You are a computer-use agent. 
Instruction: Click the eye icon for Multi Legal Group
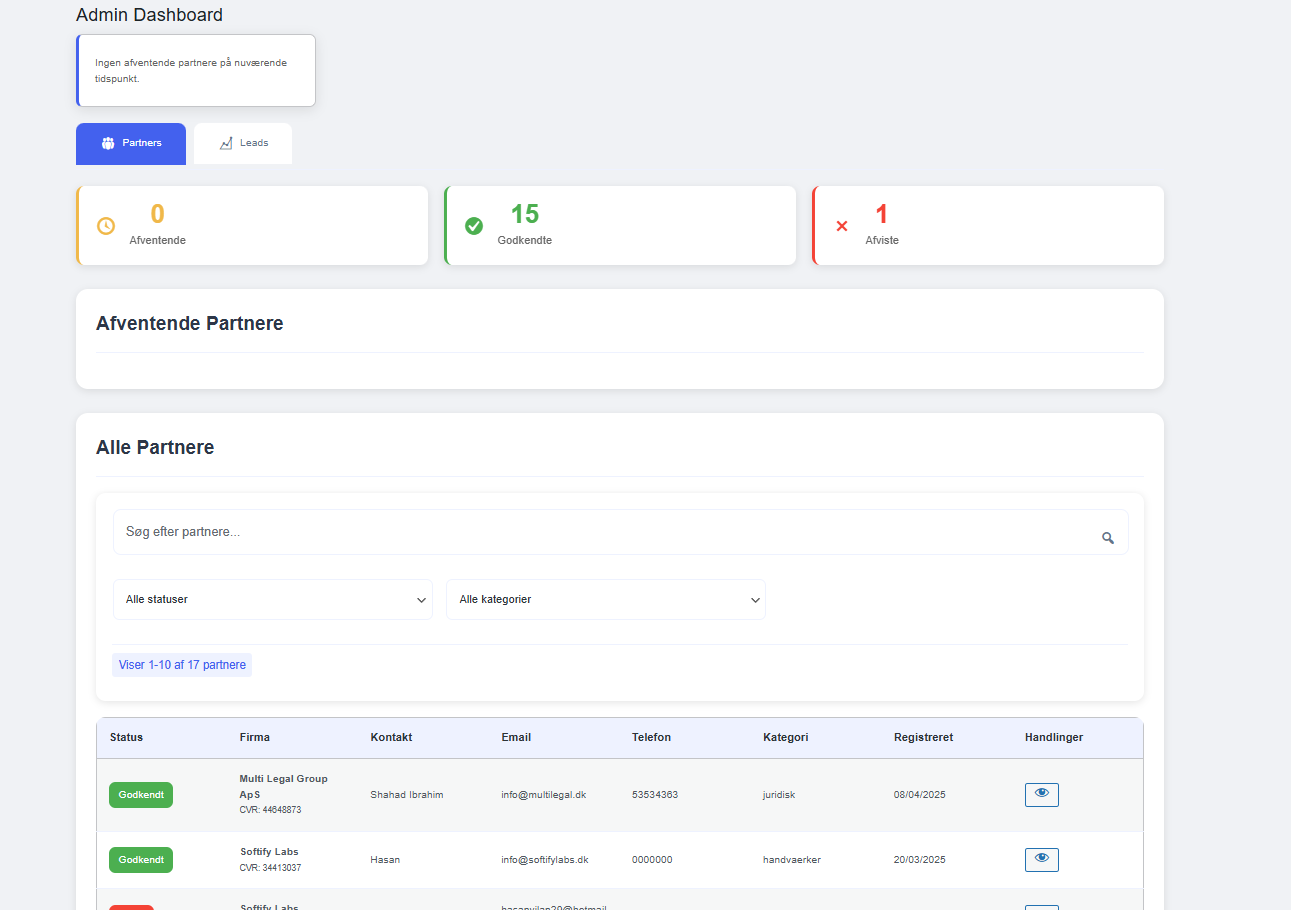[1041, 794]
